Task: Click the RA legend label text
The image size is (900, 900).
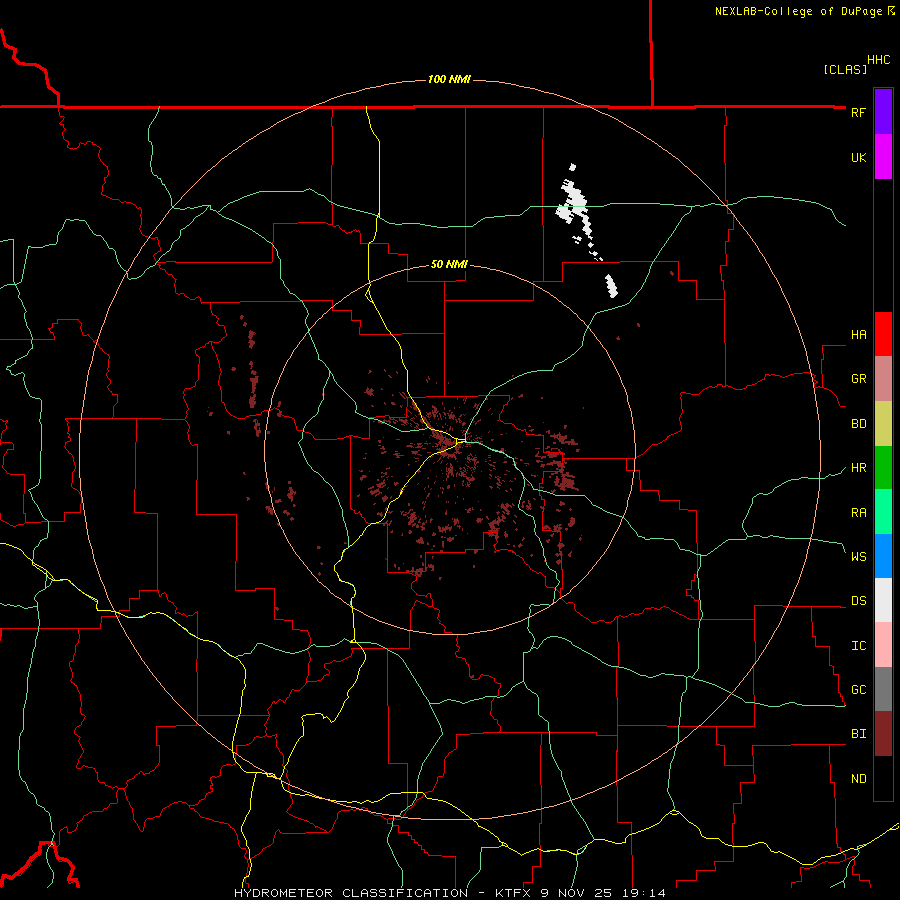Action: point(859,512)
